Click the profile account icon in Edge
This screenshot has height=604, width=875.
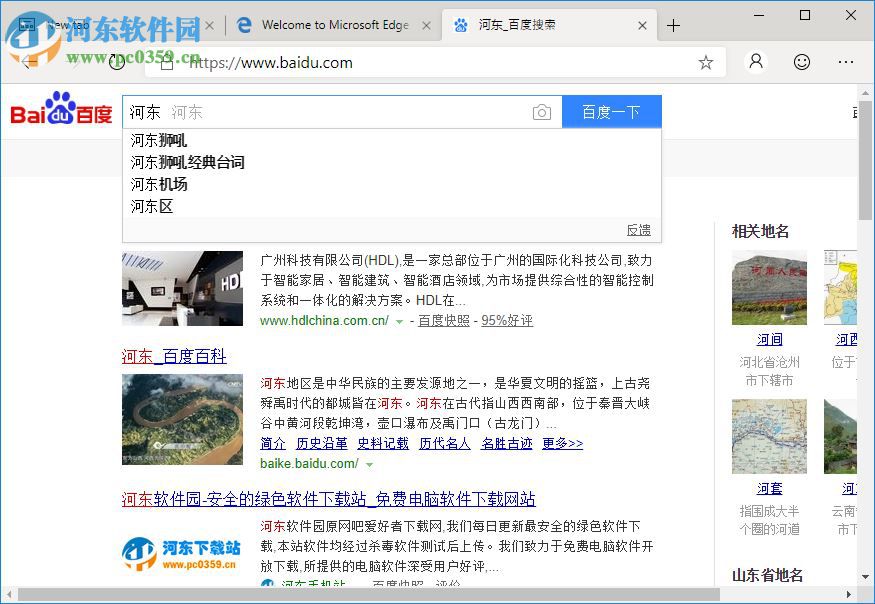(x=756, y=62)
